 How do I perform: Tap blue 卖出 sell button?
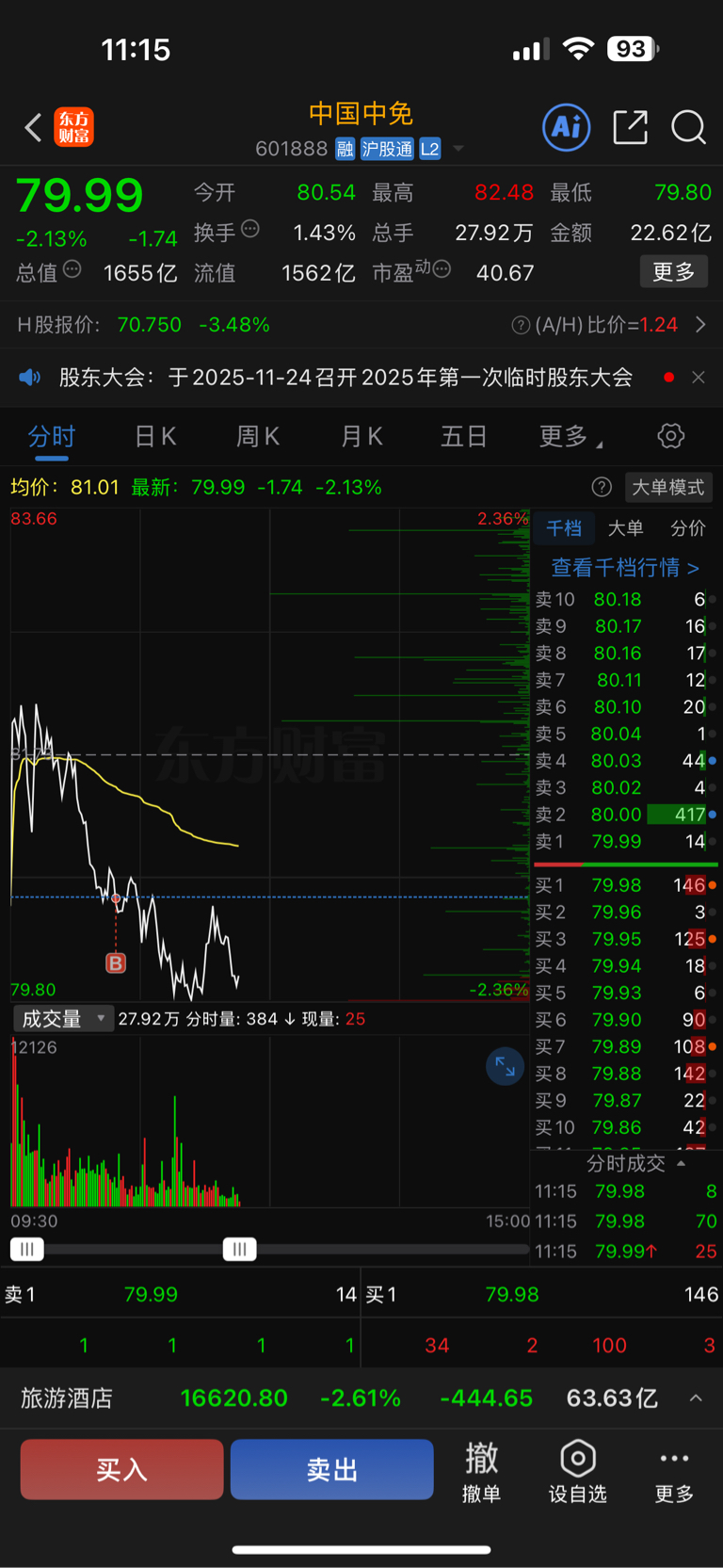tap(332, 1469)
